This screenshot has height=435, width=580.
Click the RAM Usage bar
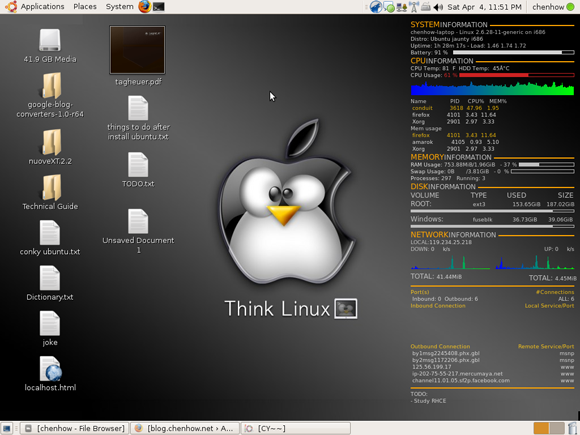[546, 165]
